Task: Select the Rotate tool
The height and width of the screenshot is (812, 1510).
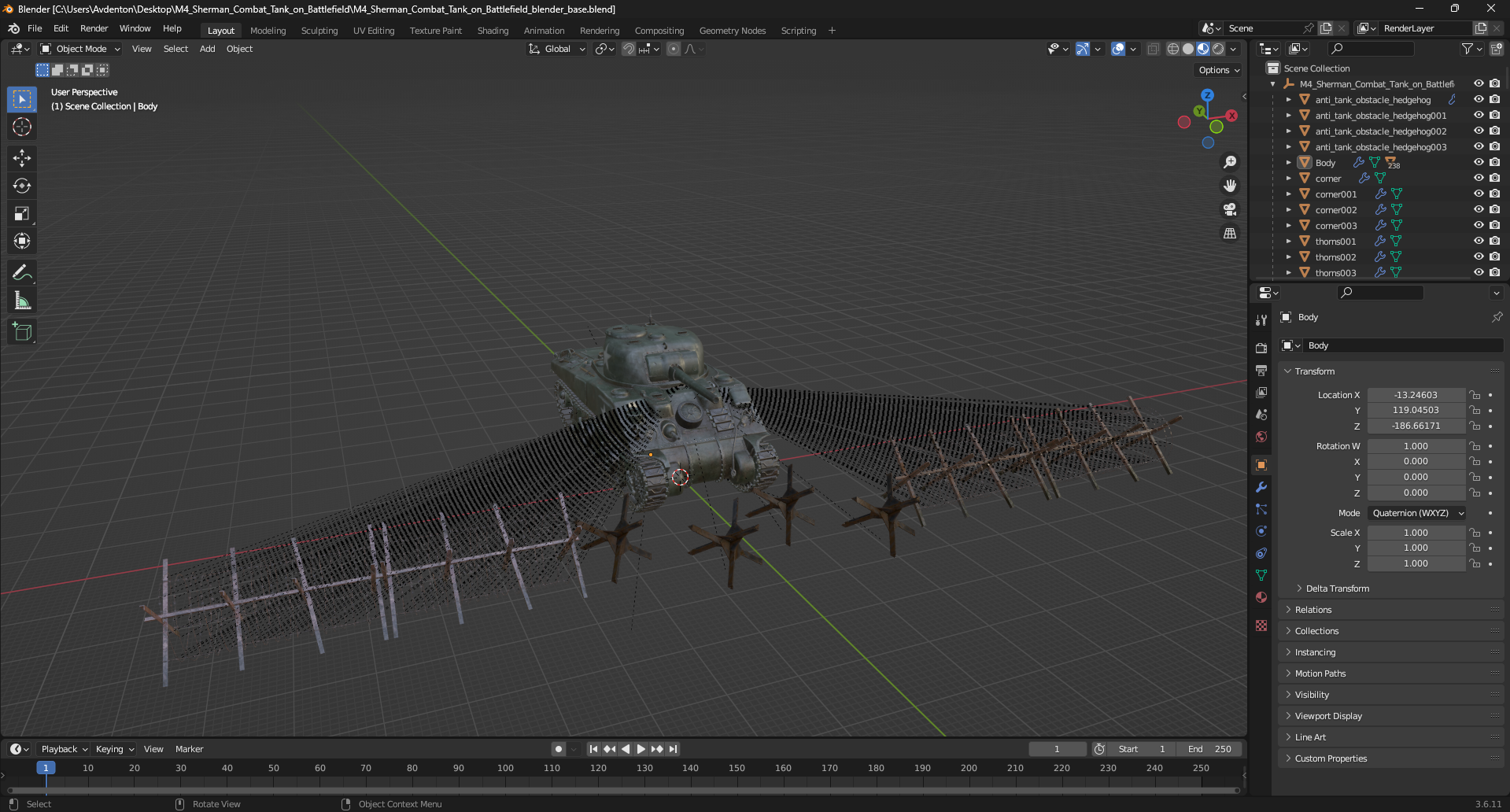Action: tap(22, 186)
